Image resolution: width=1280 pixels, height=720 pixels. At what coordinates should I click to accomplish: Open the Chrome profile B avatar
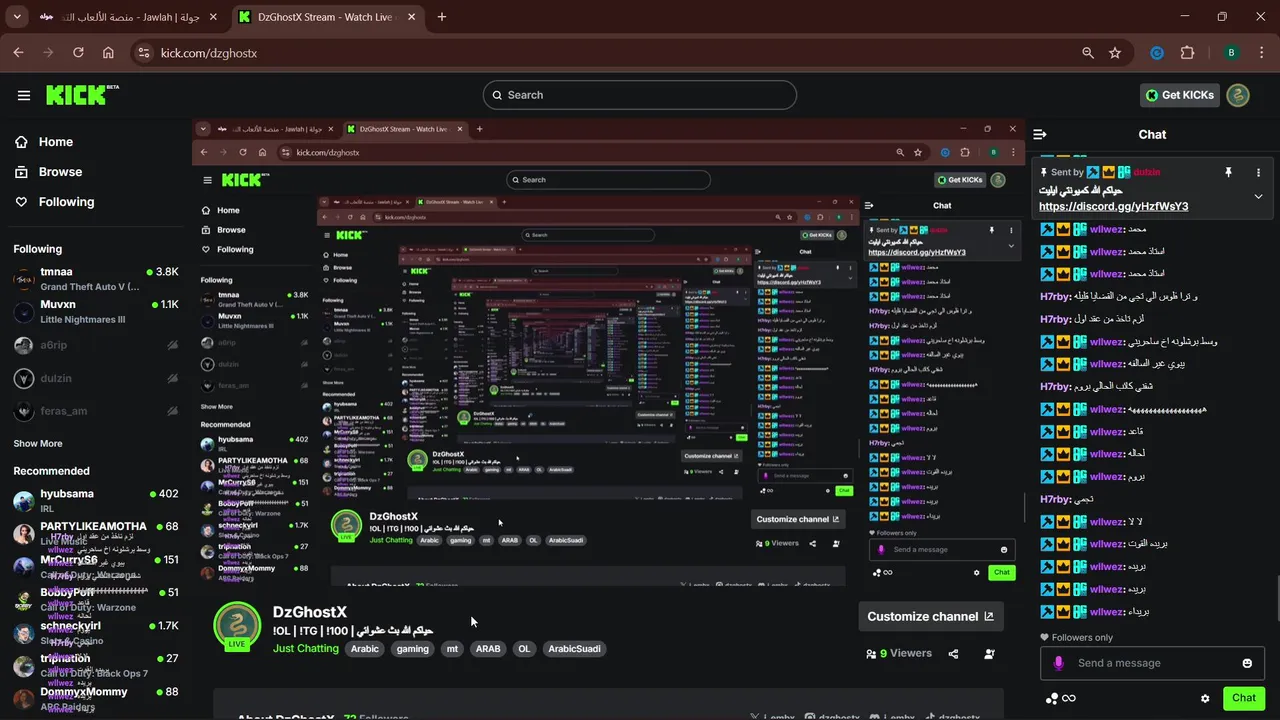coord(1231,53)
